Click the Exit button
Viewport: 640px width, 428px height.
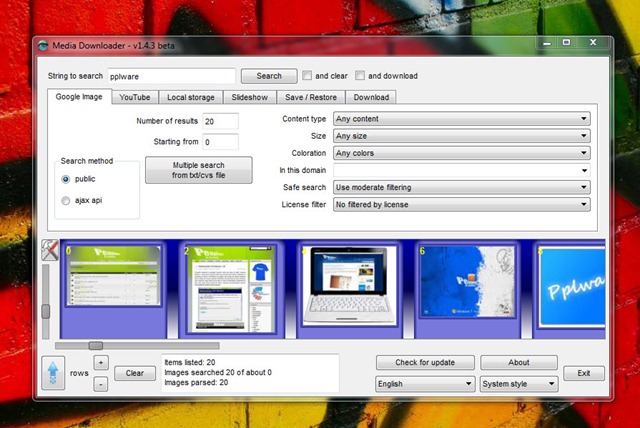(x=584, y=373)
